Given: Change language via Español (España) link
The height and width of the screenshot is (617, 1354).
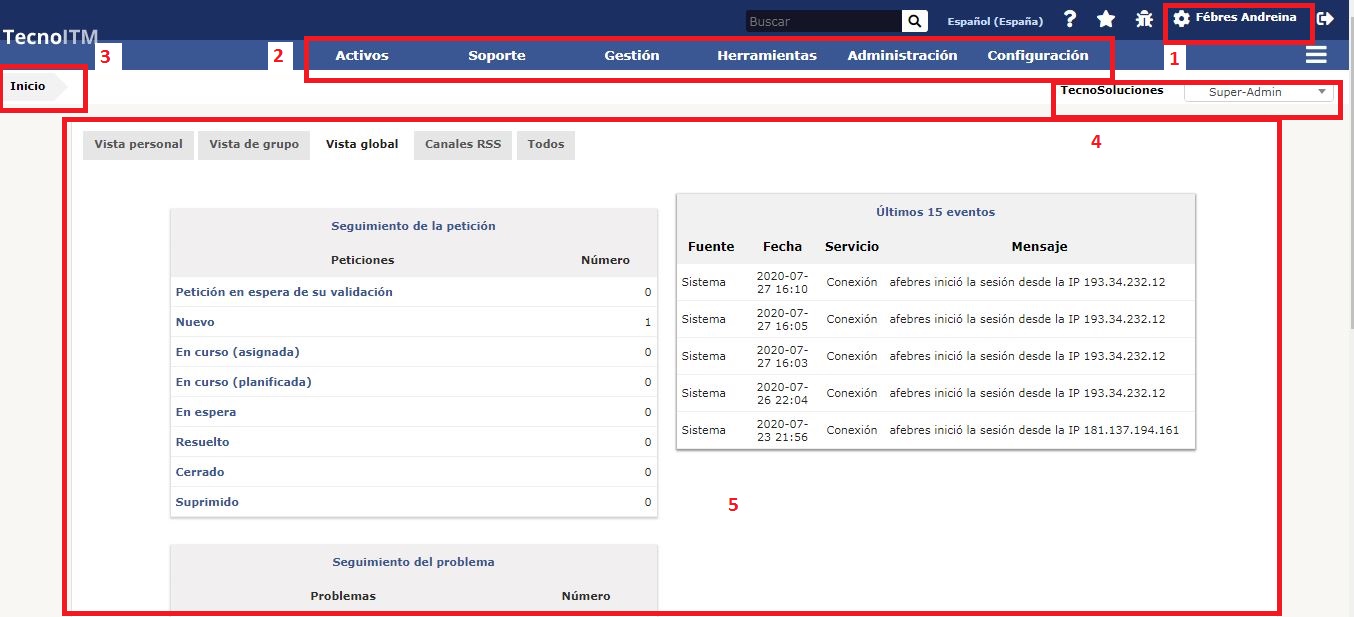Looking at the screenshot, I should tap(994, 21).
